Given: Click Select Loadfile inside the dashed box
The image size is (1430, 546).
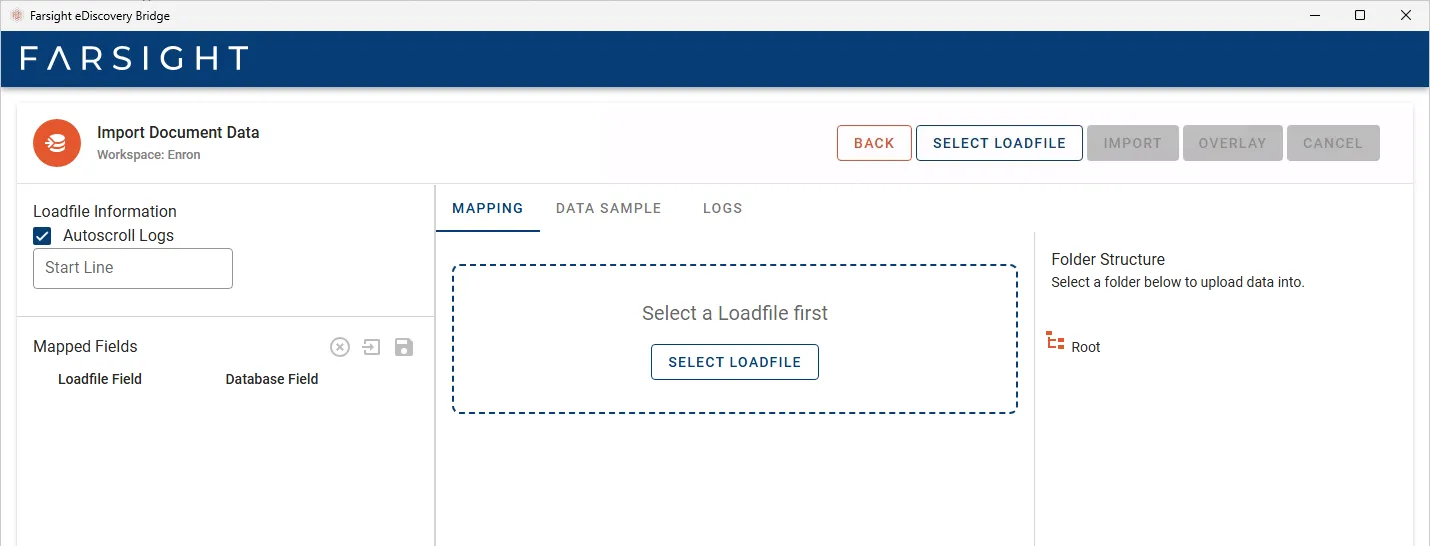Looking at the screenshot, I should (x=734, y=362).
